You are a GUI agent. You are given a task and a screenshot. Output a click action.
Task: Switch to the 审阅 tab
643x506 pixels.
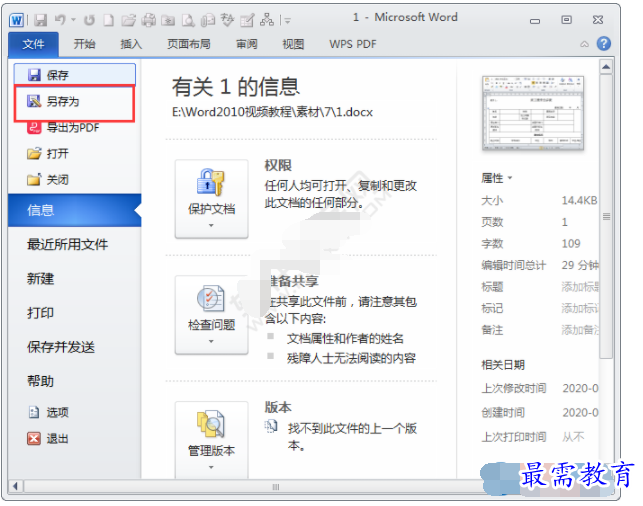[x=247, y=44]
